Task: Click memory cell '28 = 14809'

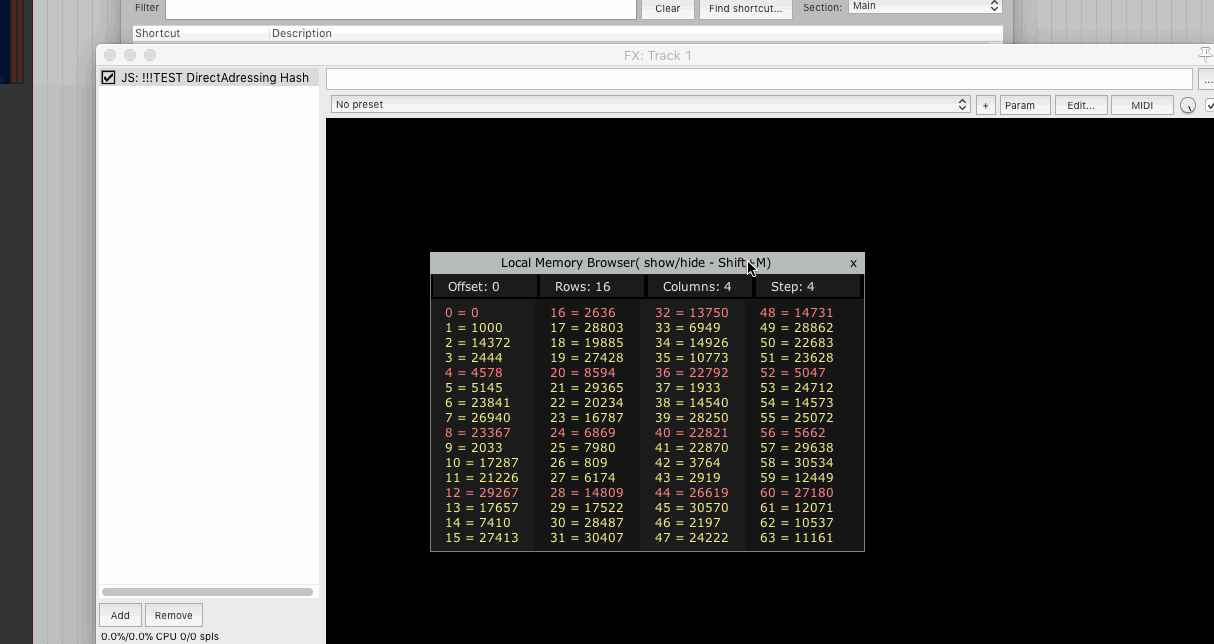Action: coord(587,493)
